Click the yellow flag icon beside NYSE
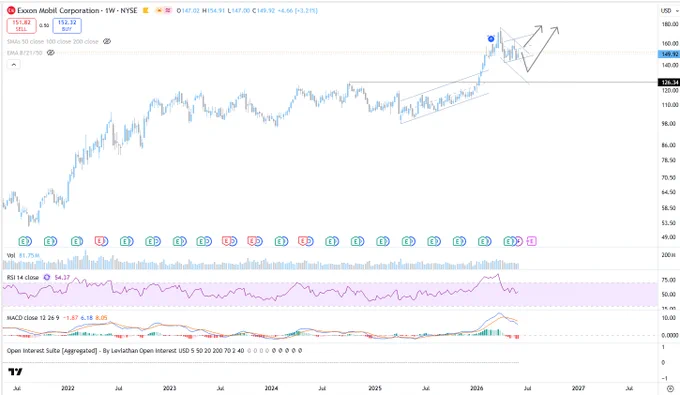This screenshot has height=395, width=680. (146, 10)
